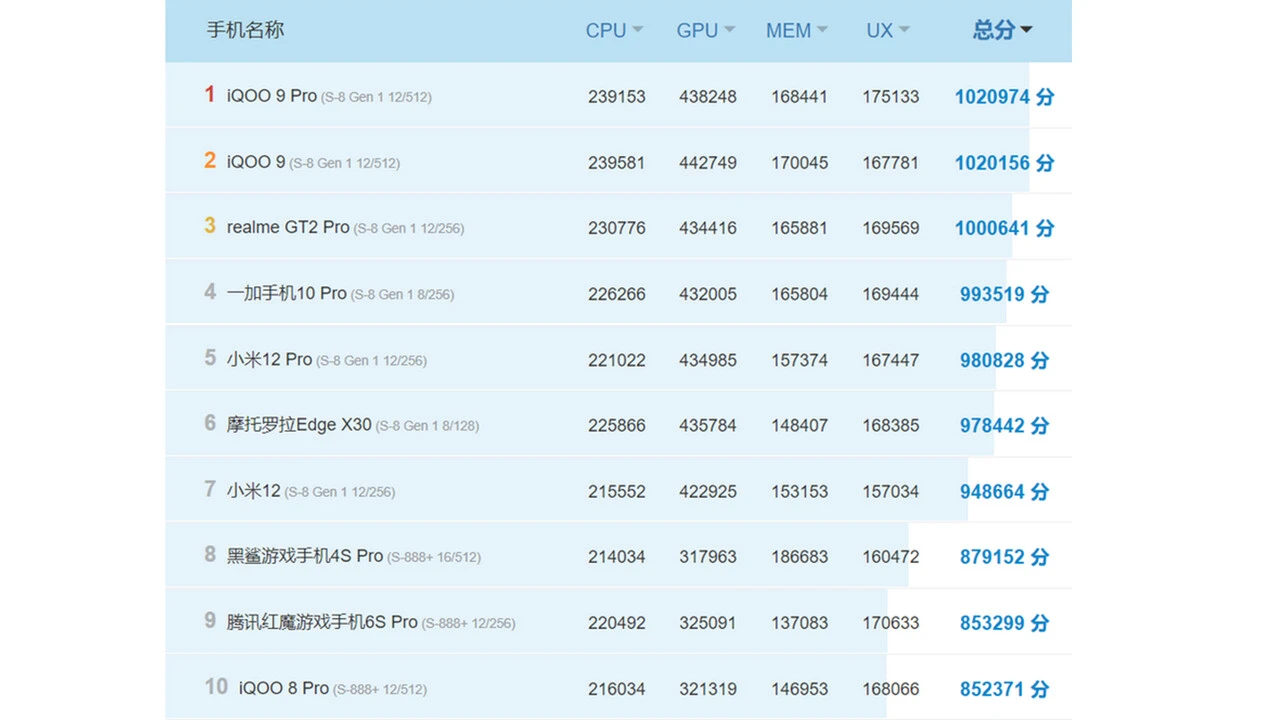Click the 手机名称 column header
1280x720 pixels.
(x=245, y=30)
